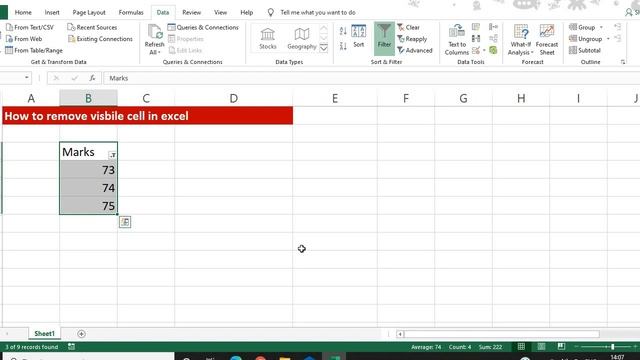The width and height of the screenshot is (640, 360).
Task: Select the cell containing 74
Action: point(88,188)
